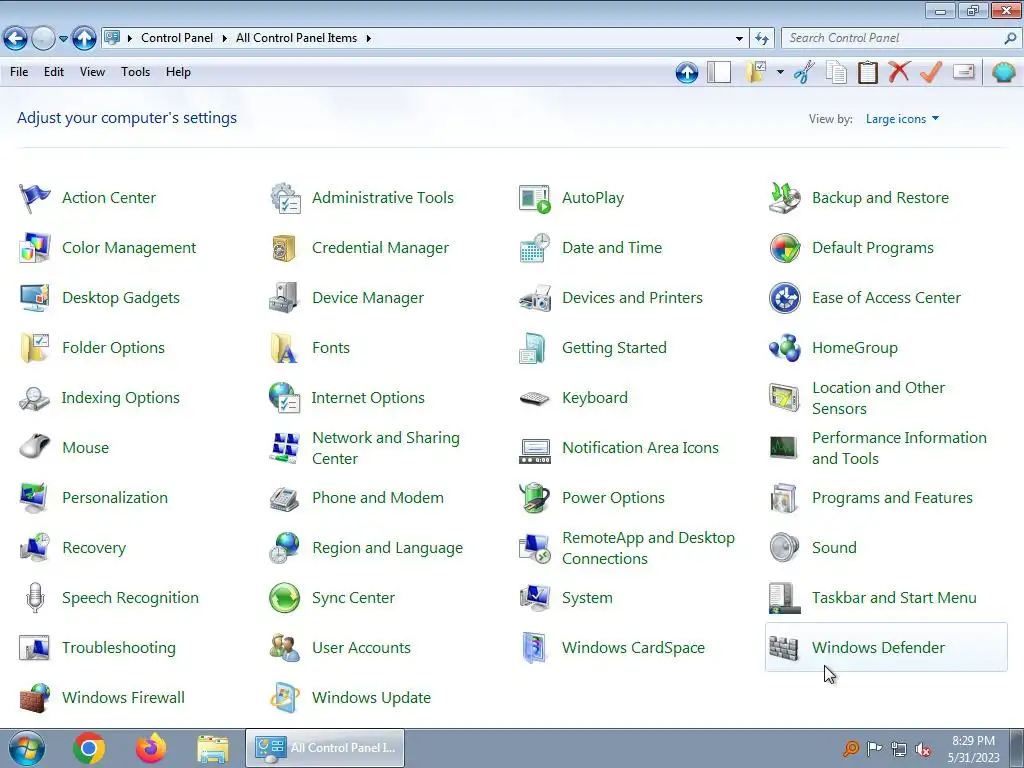Click the scissors Cut toolbar icon

click(804, 72)
